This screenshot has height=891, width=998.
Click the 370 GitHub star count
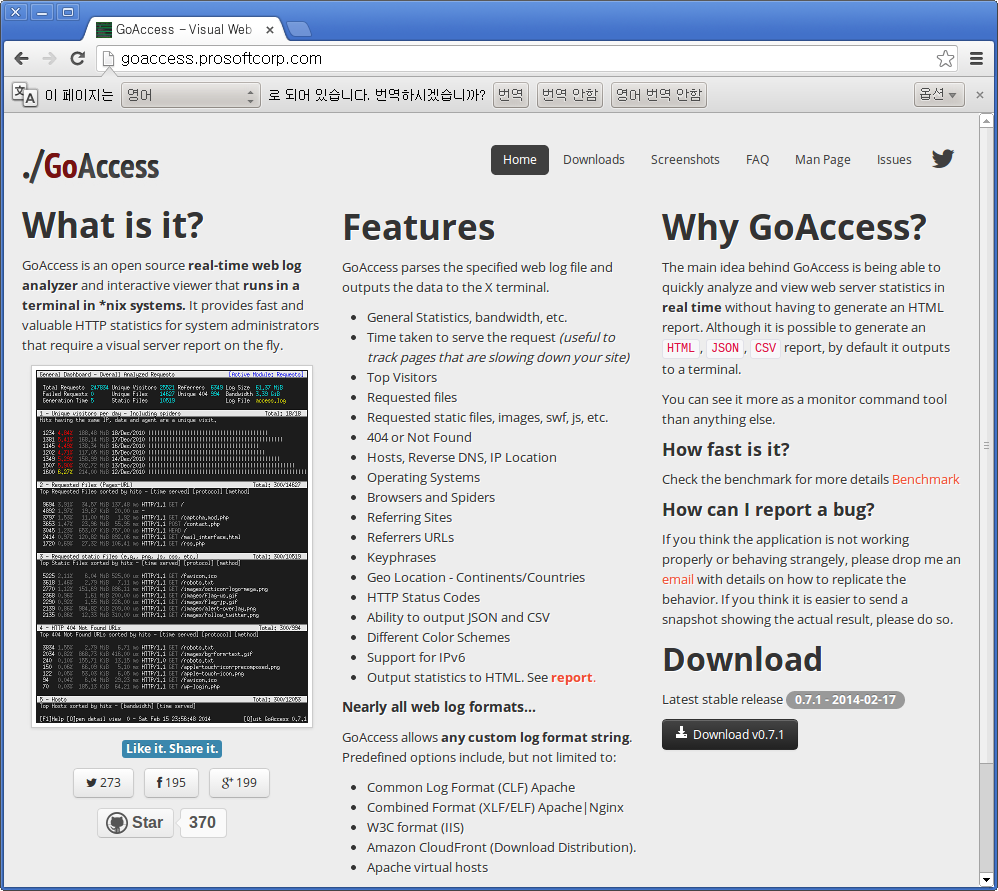tap(202, 822)
